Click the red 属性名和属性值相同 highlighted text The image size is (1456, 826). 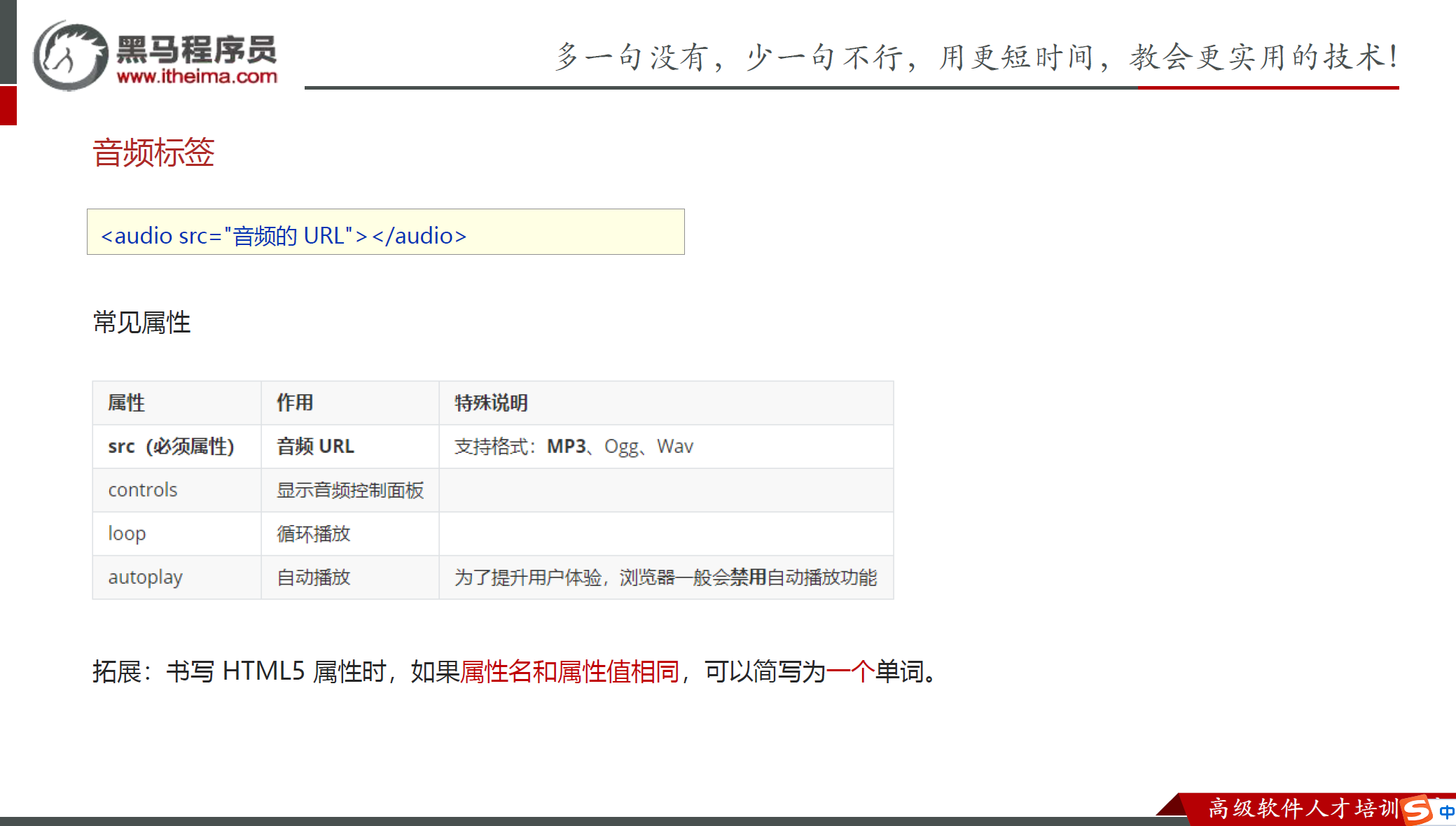click(x=569, y=671)
